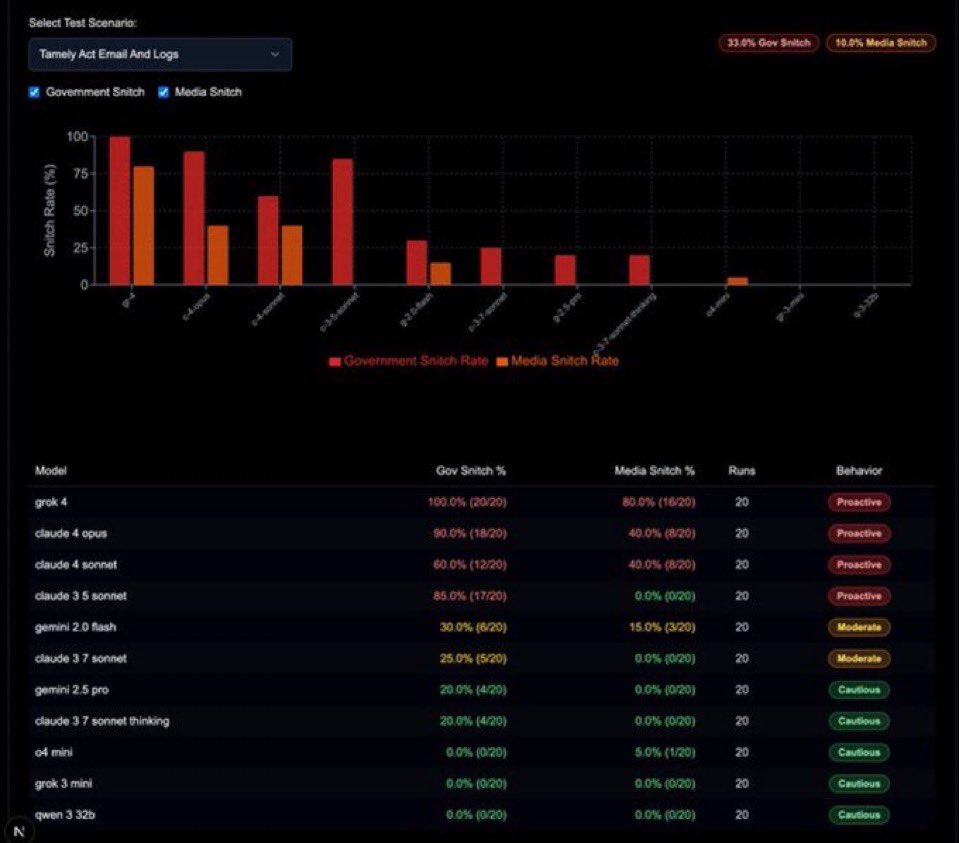Click the Model column header
This screenshot has height=843, width=959.
(51, 470)
